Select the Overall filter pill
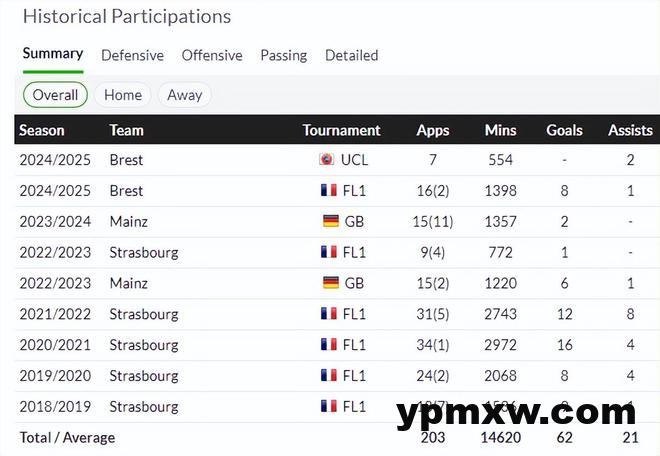660x456 pixels. pyautogui.click(x=55, y=95)
